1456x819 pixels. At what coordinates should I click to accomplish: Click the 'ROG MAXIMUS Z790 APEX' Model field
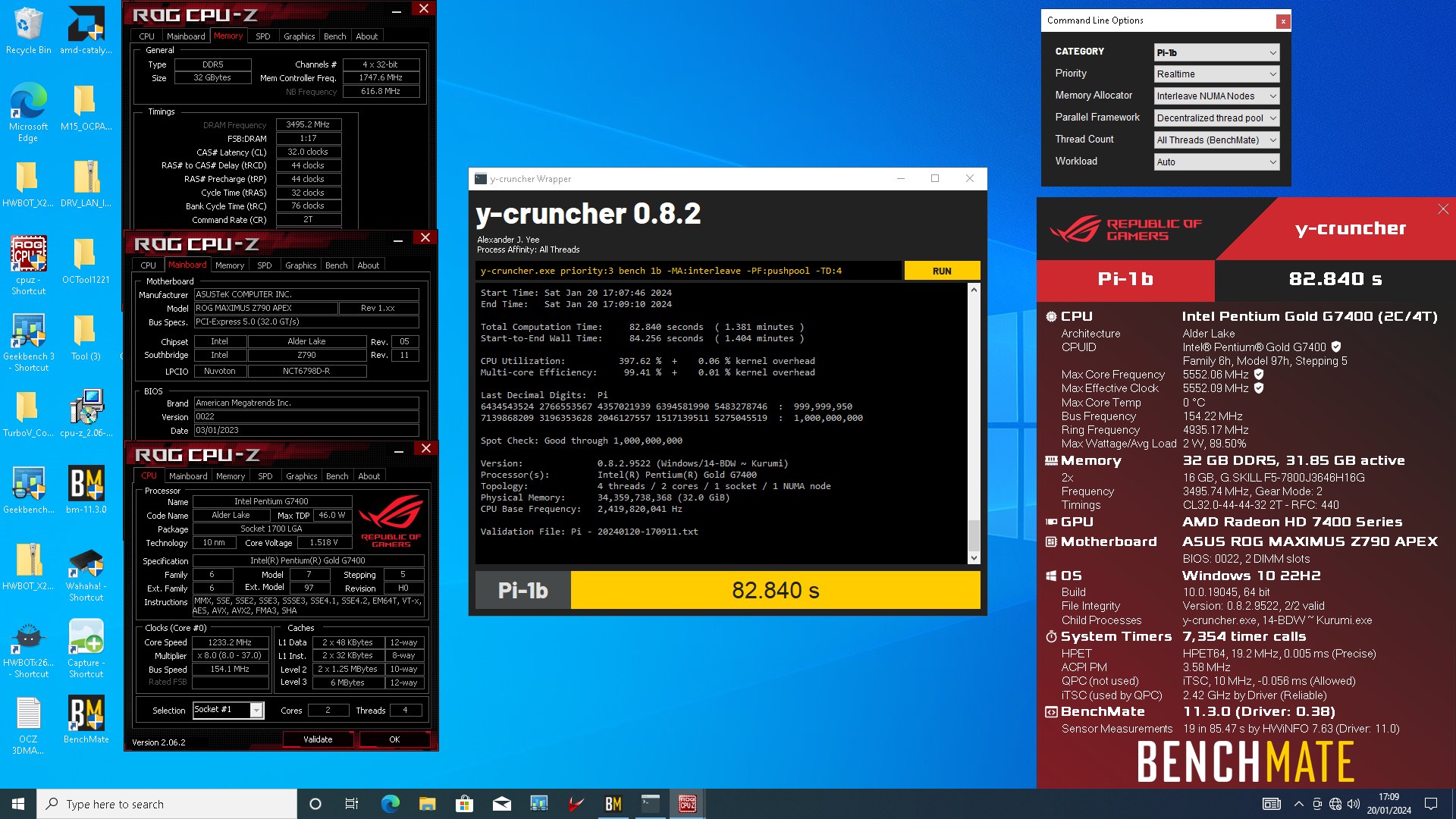tap(265, 308)
